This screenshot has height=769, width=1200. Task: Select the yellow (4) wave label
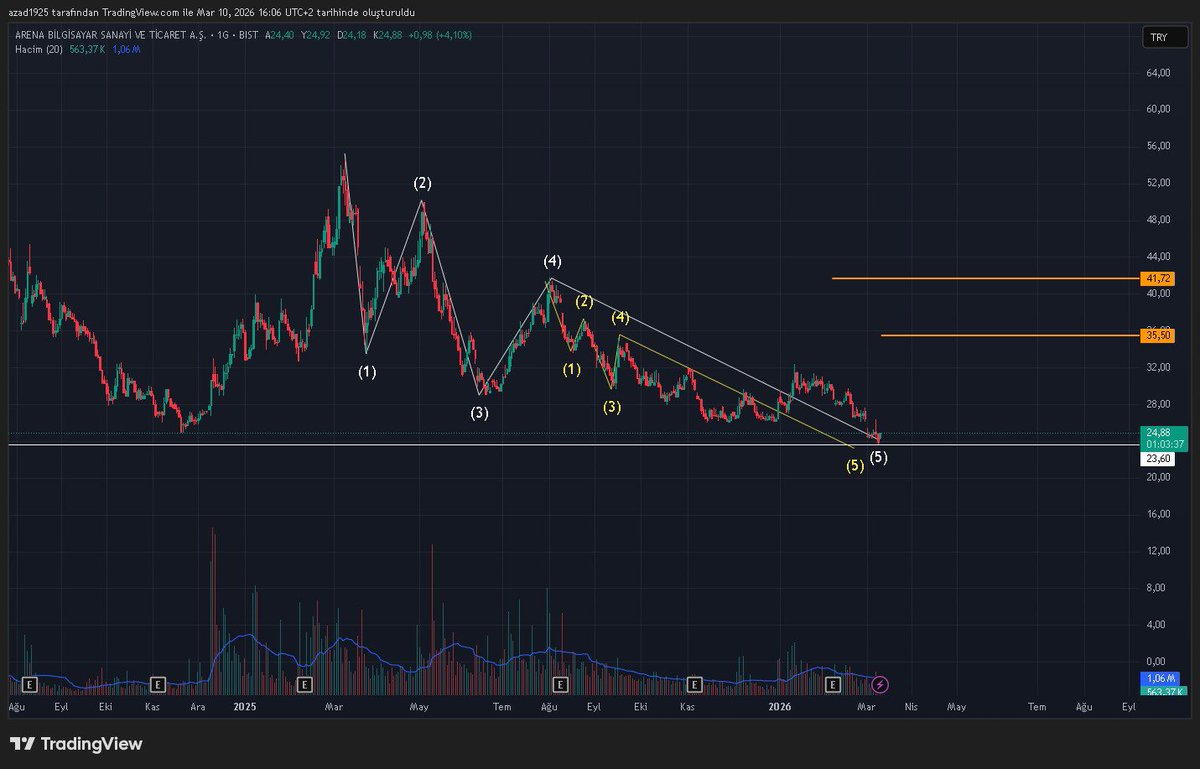(x=621, y=317)
